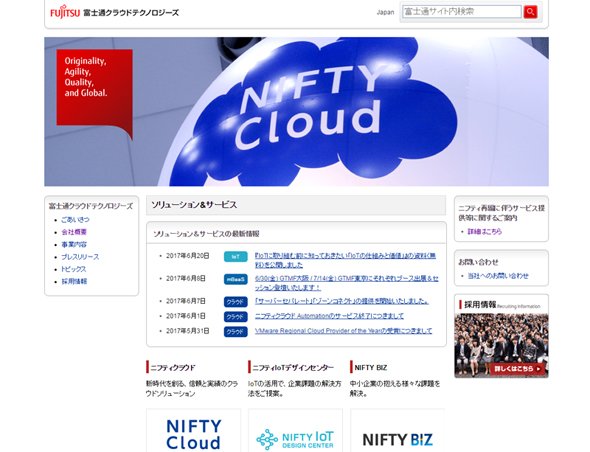Click 詳細はこちら under ニフティ再編 notice
590x452 pixels.
[485, 231]
